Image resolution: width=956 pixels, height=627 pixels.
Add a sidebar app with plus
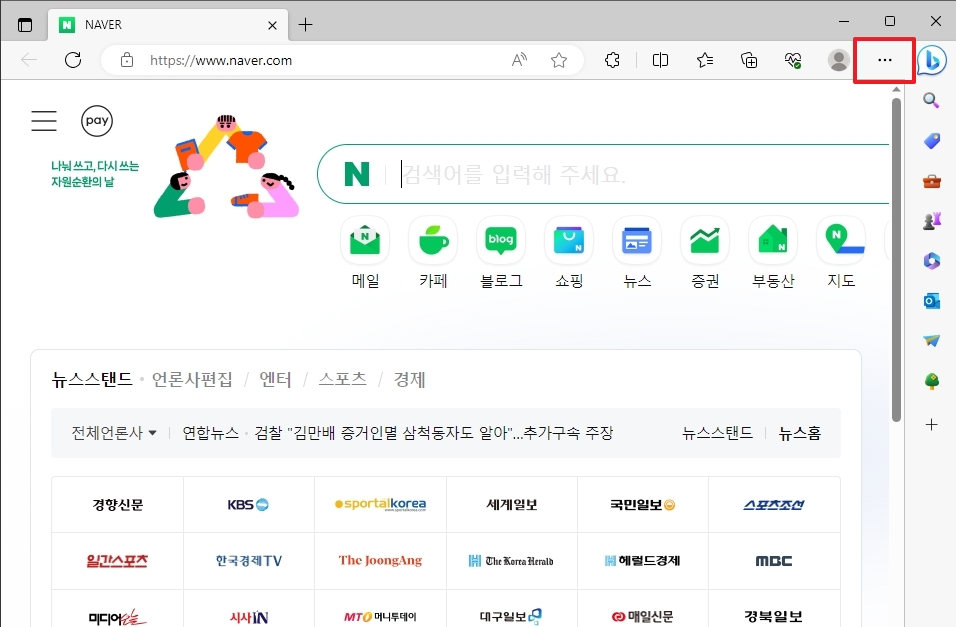931,425
